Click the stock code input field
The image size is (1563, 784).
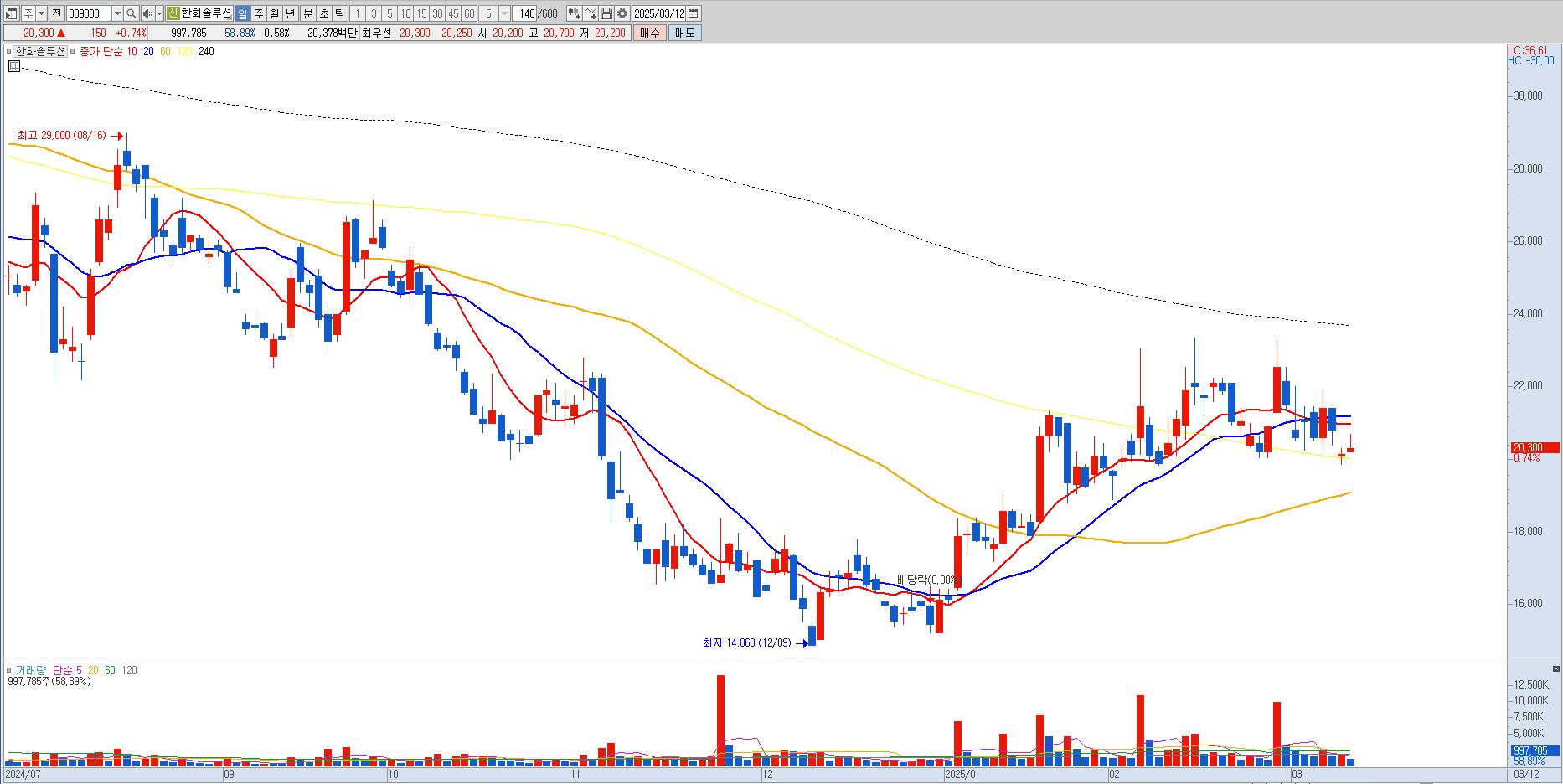click(x=89, y=13)
